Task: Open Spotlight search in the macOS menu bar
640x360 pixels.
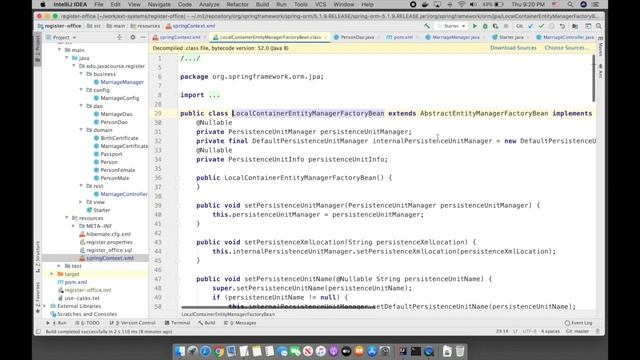Action: click(570, 4)
